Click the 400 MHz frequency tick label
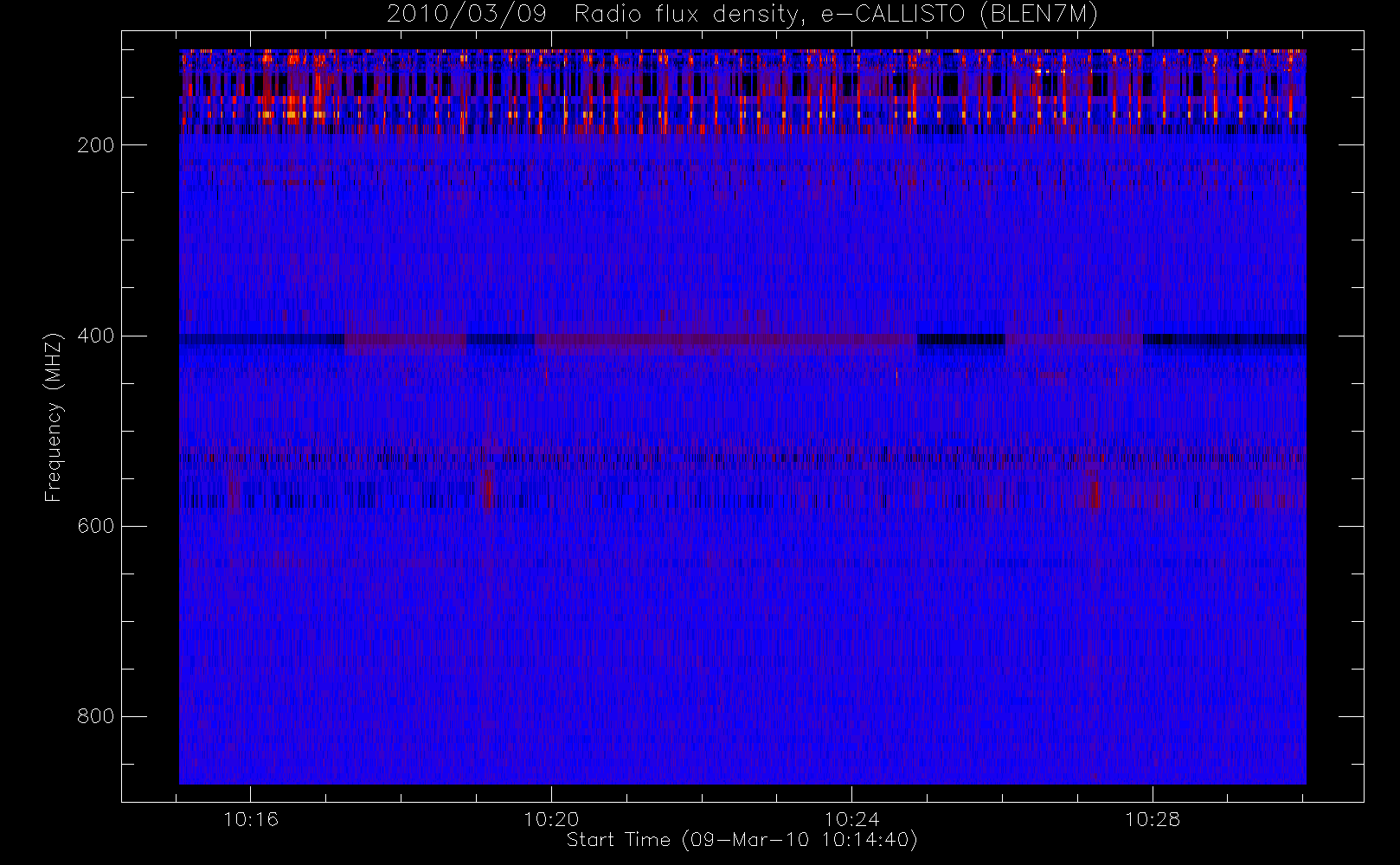The width and height of the screenshot is (1400, 865). coord(96,336)
